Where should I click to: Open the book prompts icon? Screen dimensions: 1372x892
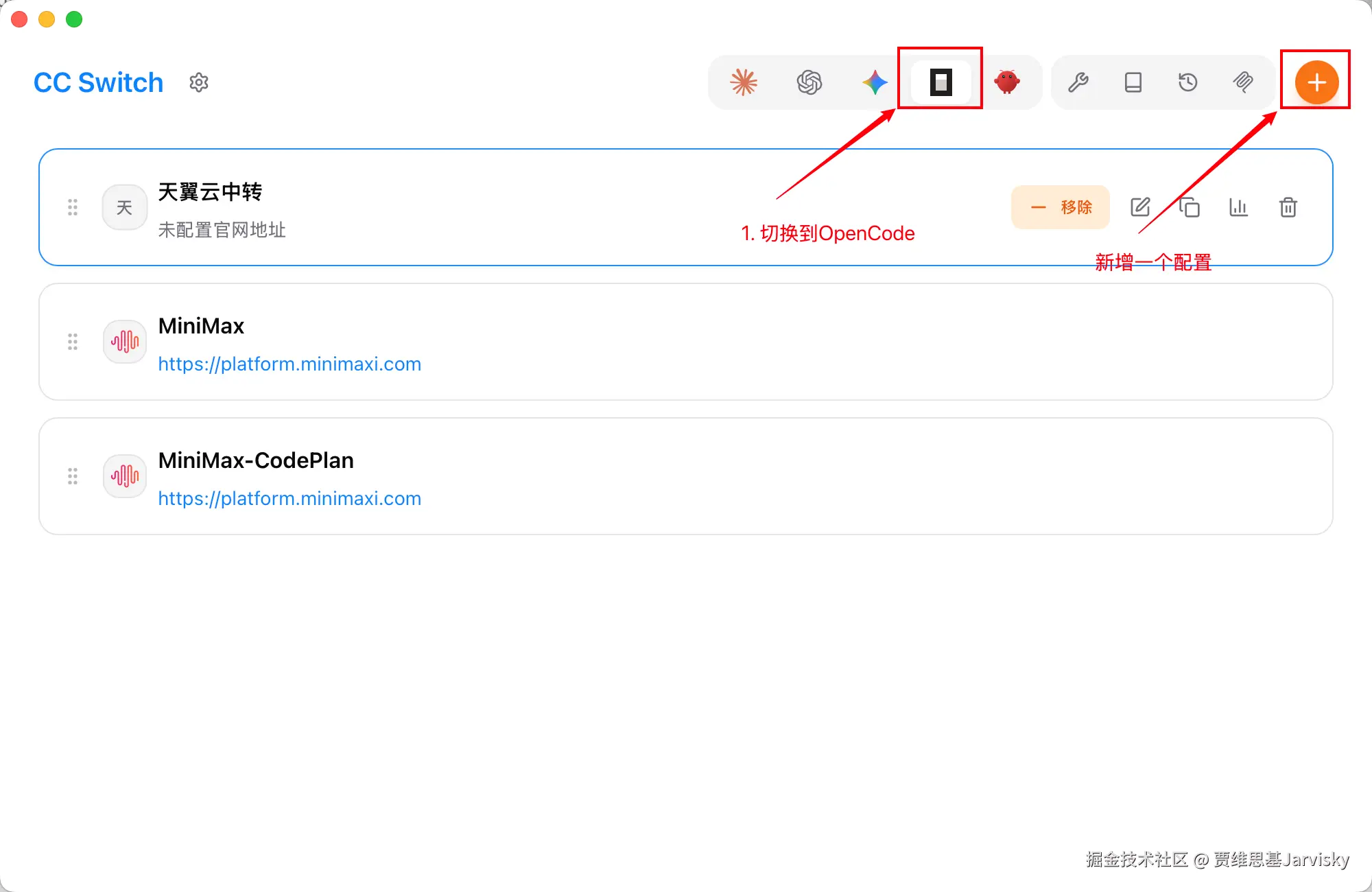coord(1133,82)
